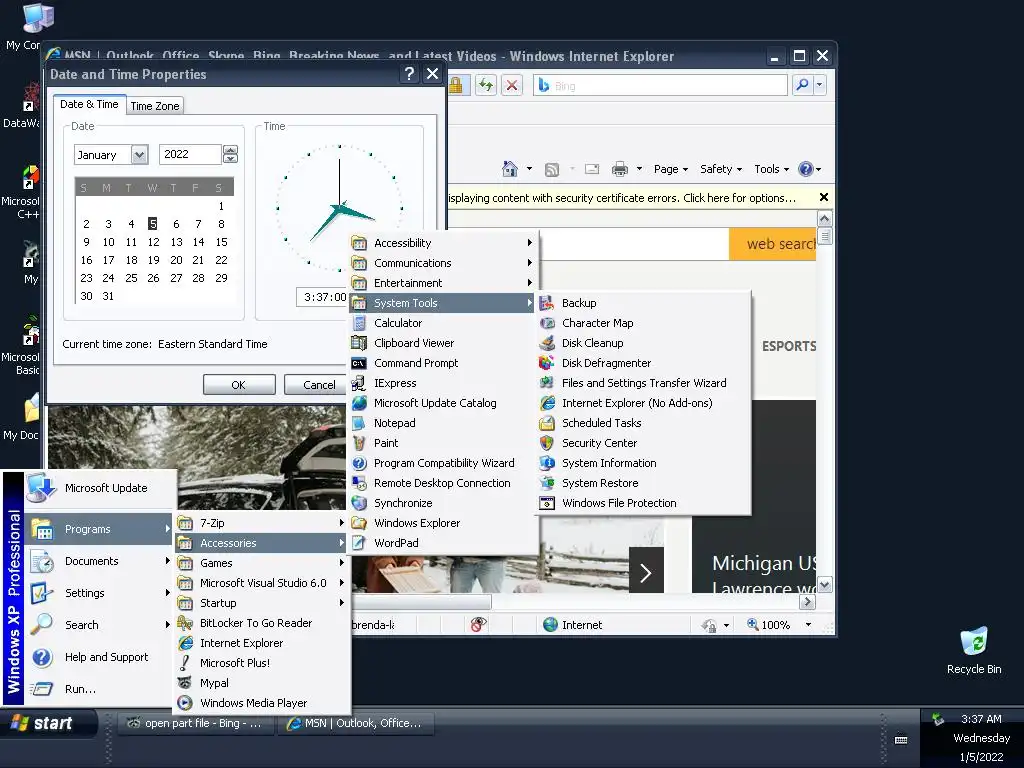Click the web search button

(773, 244)
